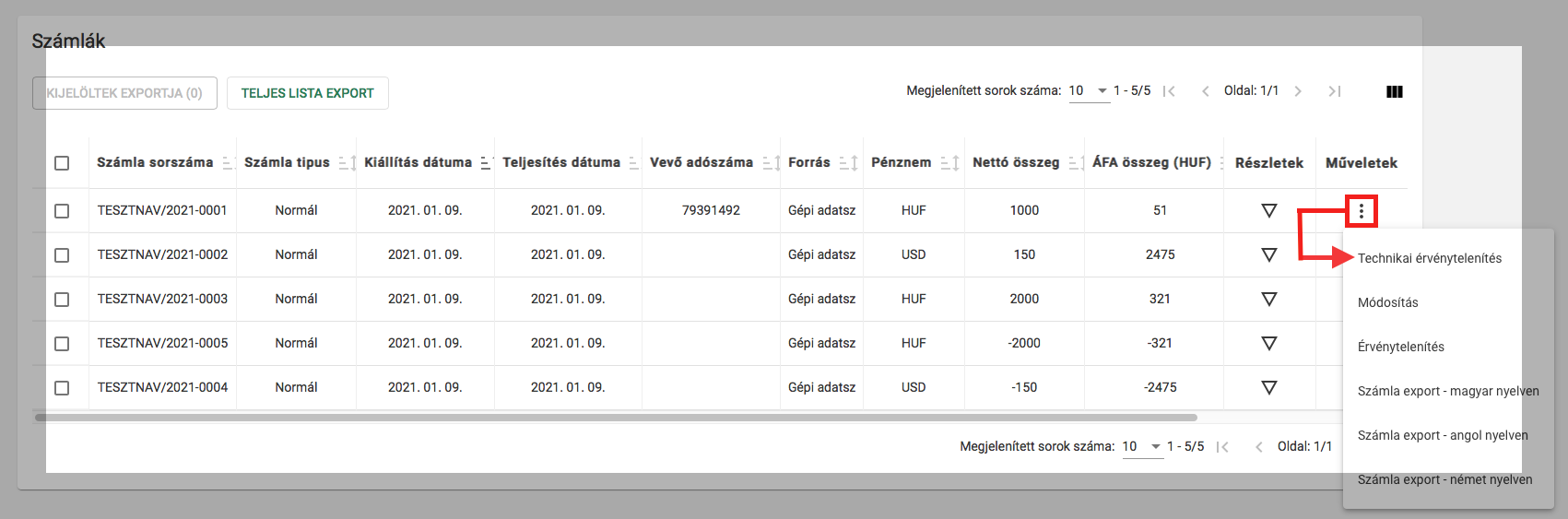Screen dimensions: 1568x519
Task: Select the Módosítás menu option
Action: click(x=1387, y=302)
